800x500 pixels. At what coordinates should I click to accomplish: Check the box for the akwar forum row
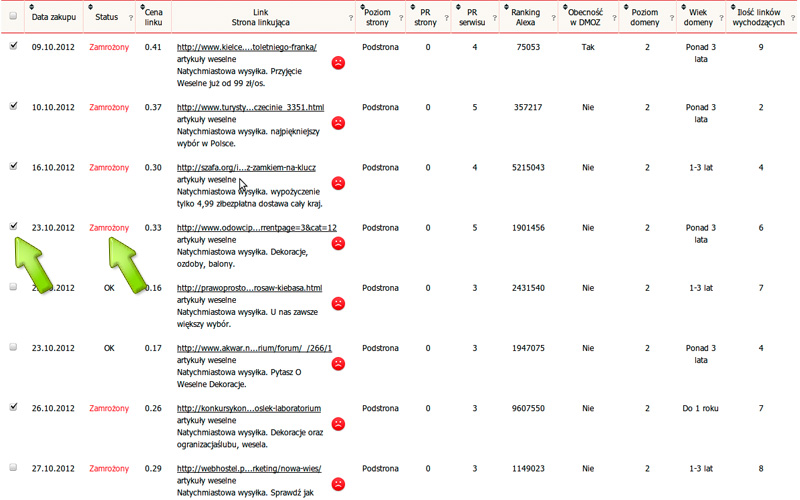pyautogui.click(x=13, y=347)
